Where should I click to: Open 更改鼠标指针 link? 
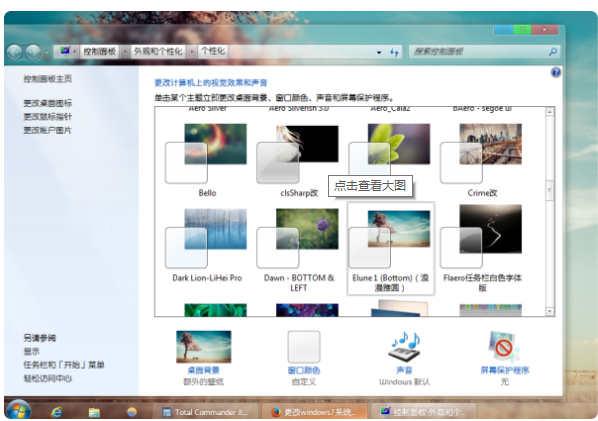(48, 117)
